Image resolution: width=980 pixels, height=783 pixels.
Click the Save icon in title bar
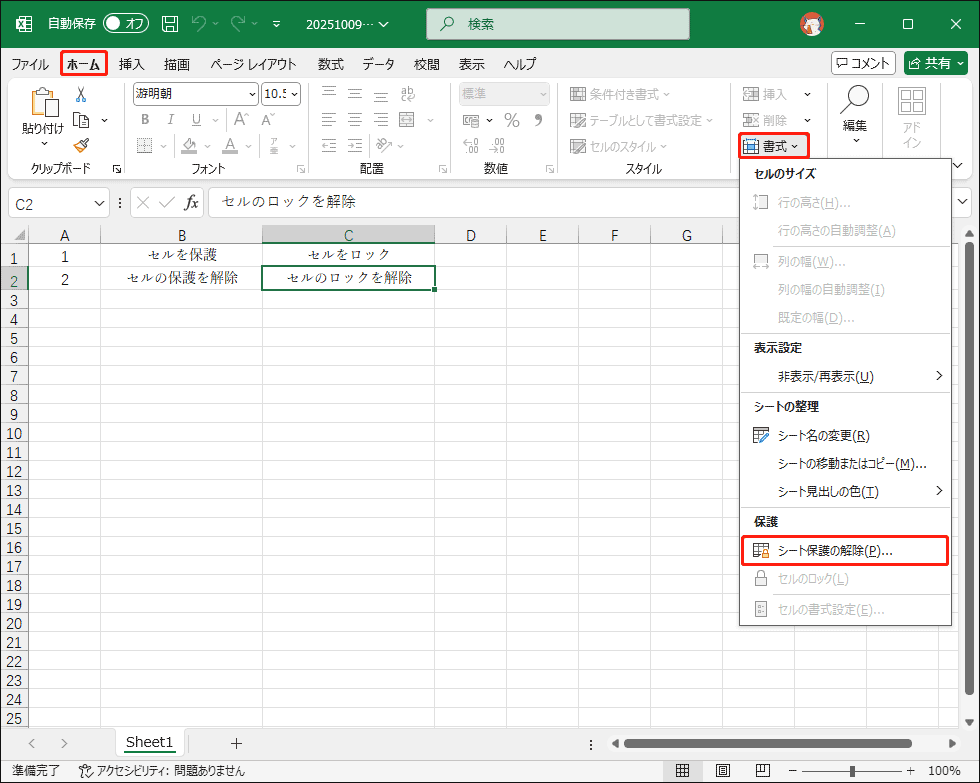click(169, 24)
